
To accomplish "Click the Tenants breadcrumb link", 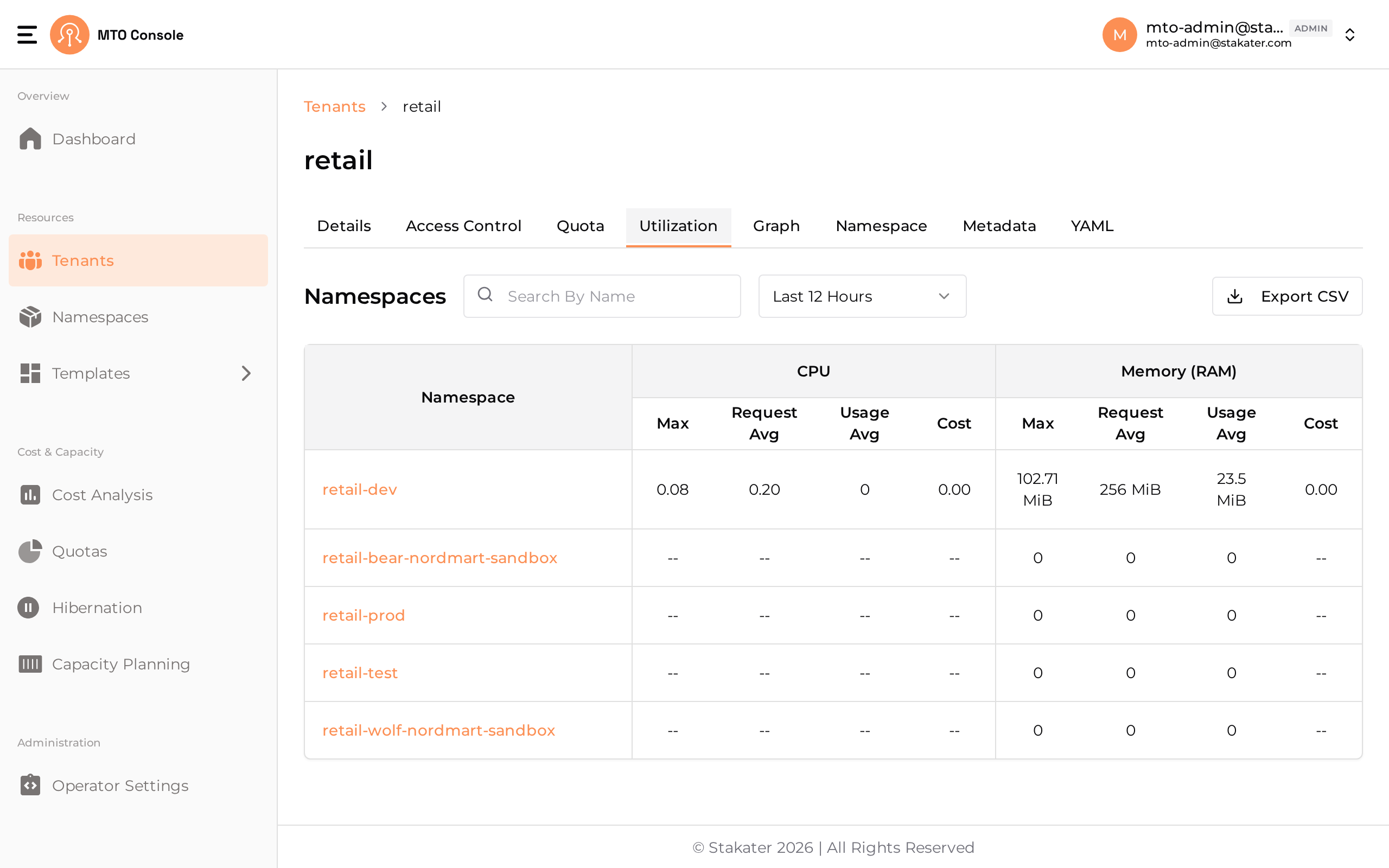I will pyautogui.click(x=335, y=107).
